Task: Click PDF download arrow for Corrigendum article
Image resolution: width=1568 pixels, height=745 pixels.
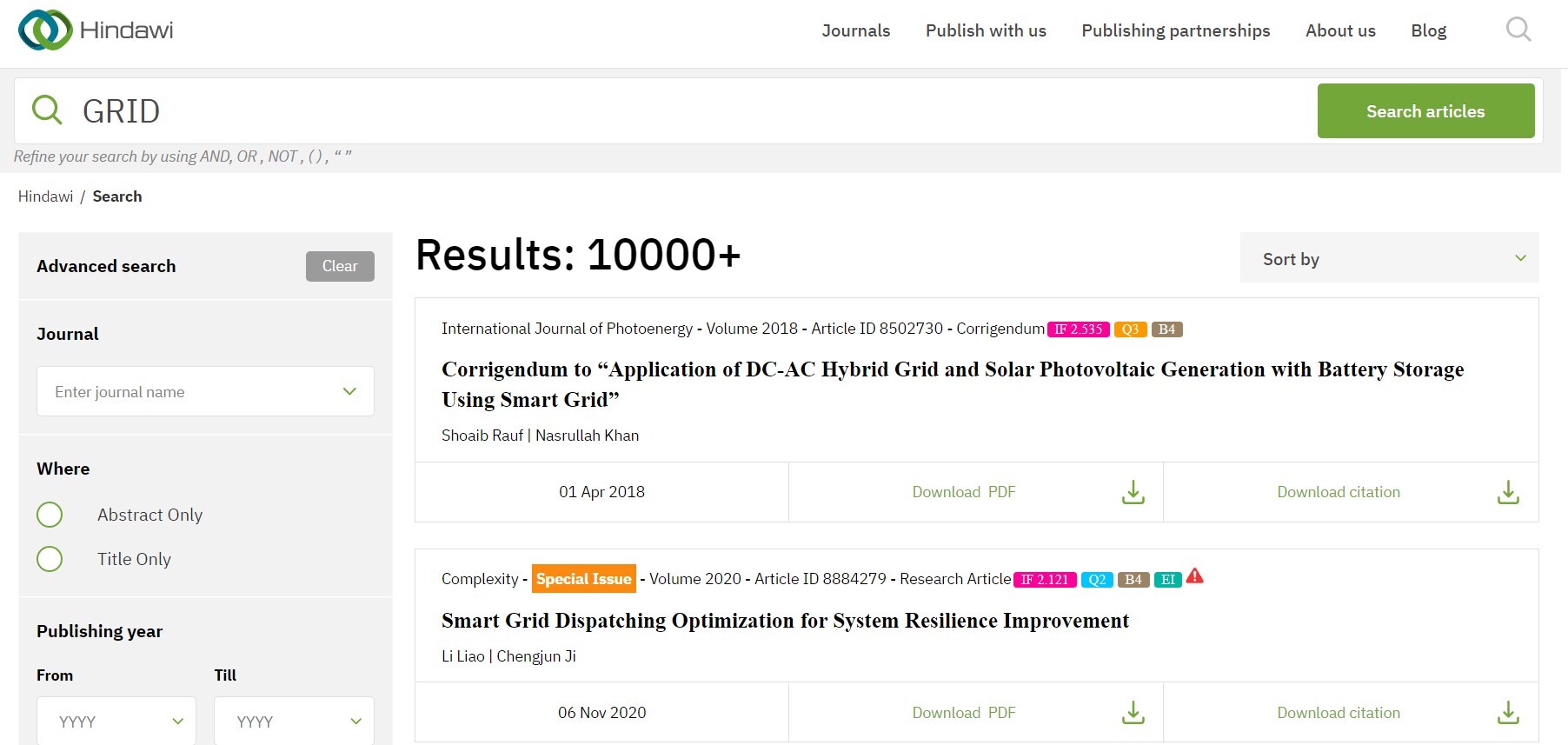Action: [x=1133, y=492]
